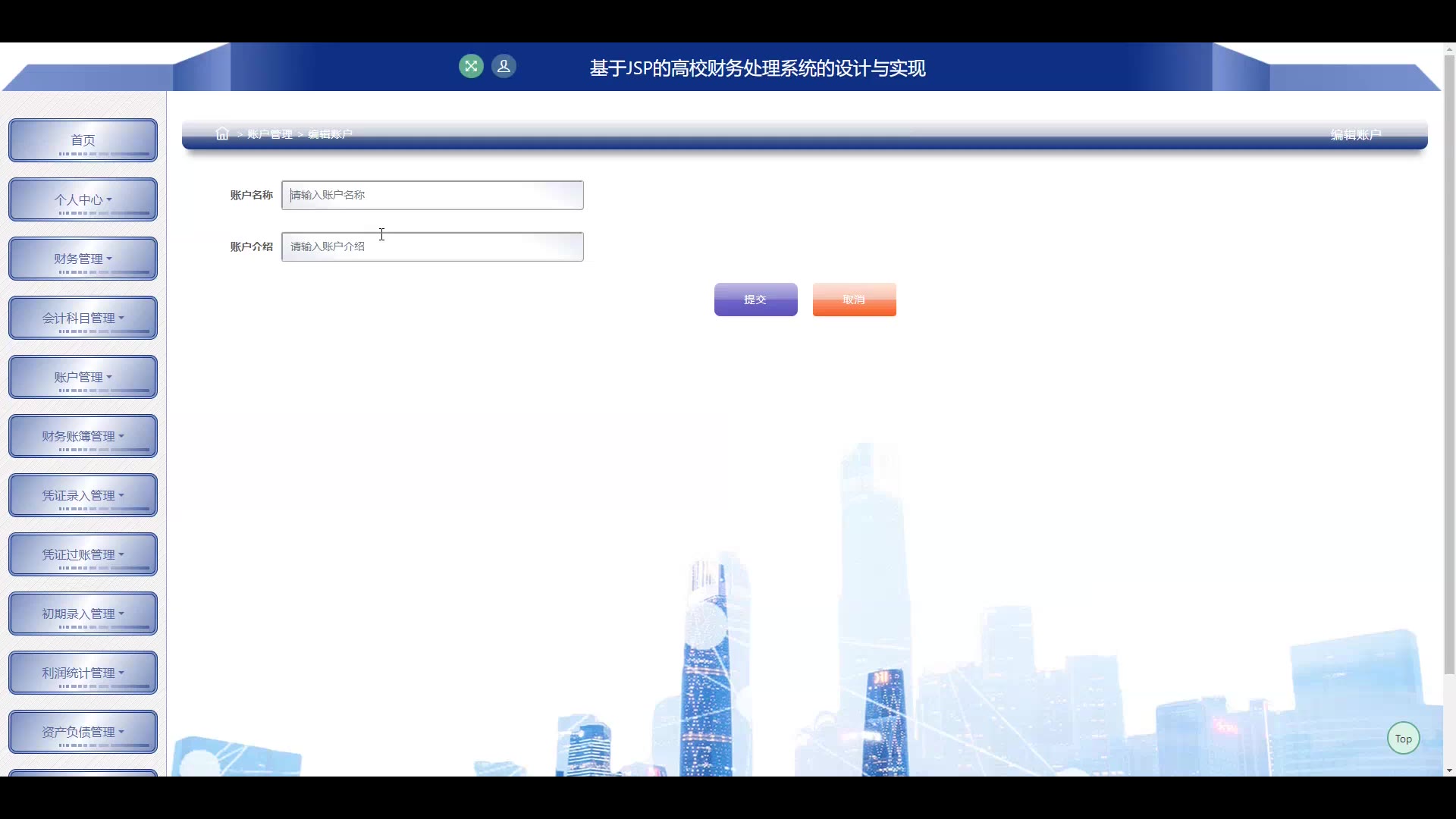Screen dimensions: 1456x819
Task: Expand the 初期录入管理 sidebar menu
Action: pos(83,613)
